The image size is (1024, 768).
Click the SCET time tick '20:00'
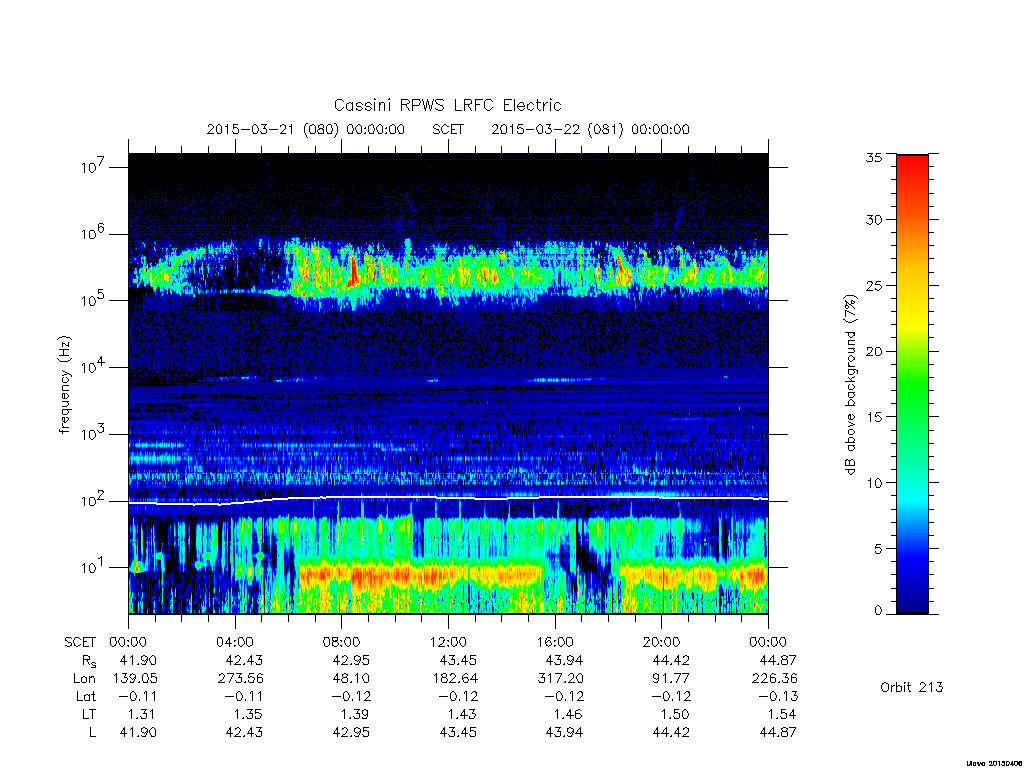click(x=661, y=642)
